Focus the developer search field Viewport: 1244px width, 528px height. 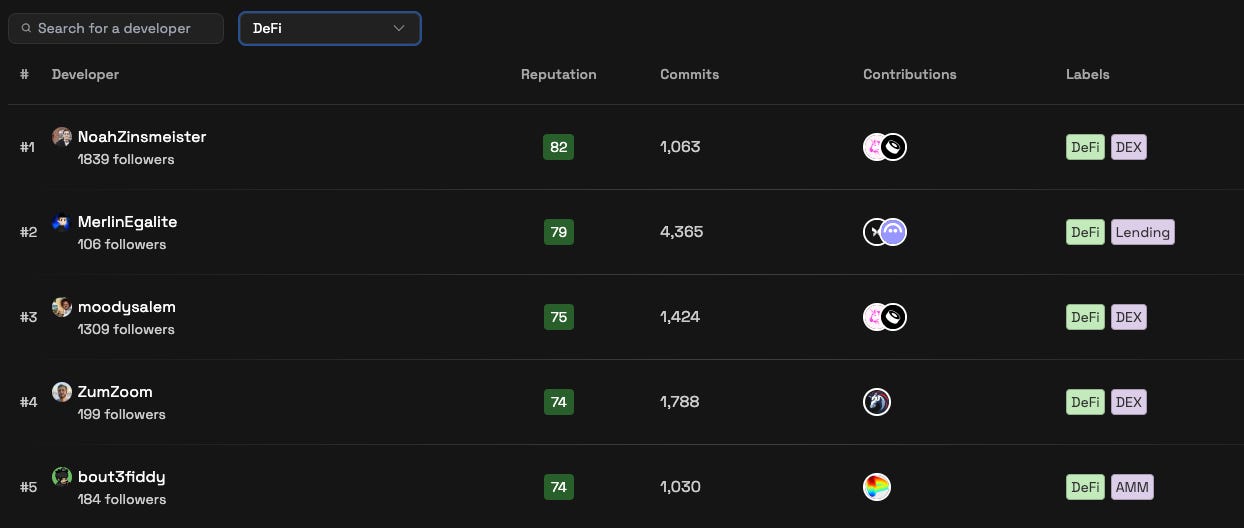click(x=124, y=28)
